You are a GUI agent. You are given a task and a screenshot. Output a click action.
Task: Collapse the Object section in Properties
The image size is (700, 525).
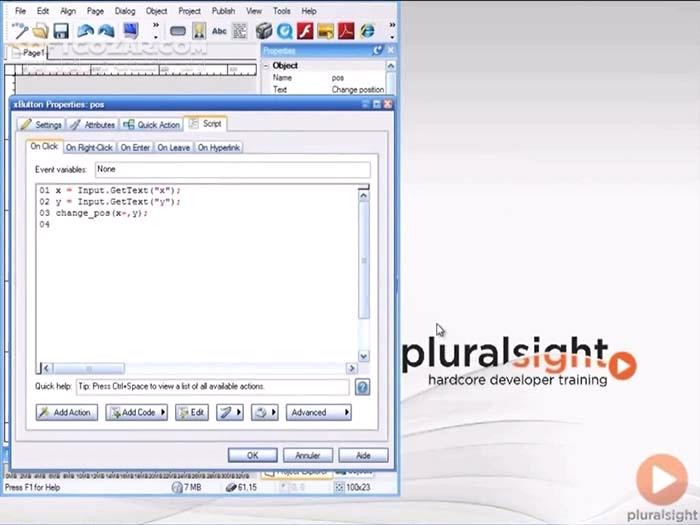[267, 66]
